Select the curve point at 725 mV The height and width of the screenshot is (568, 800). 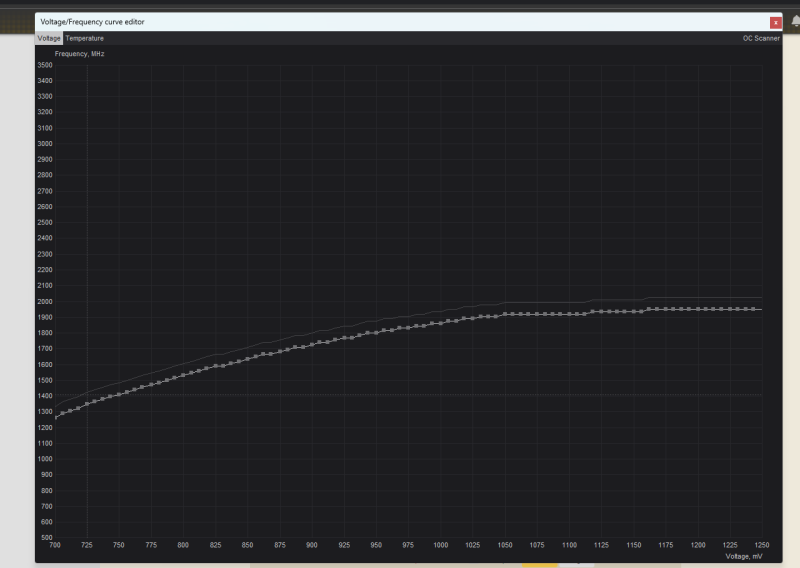click(x=87, y=404)
